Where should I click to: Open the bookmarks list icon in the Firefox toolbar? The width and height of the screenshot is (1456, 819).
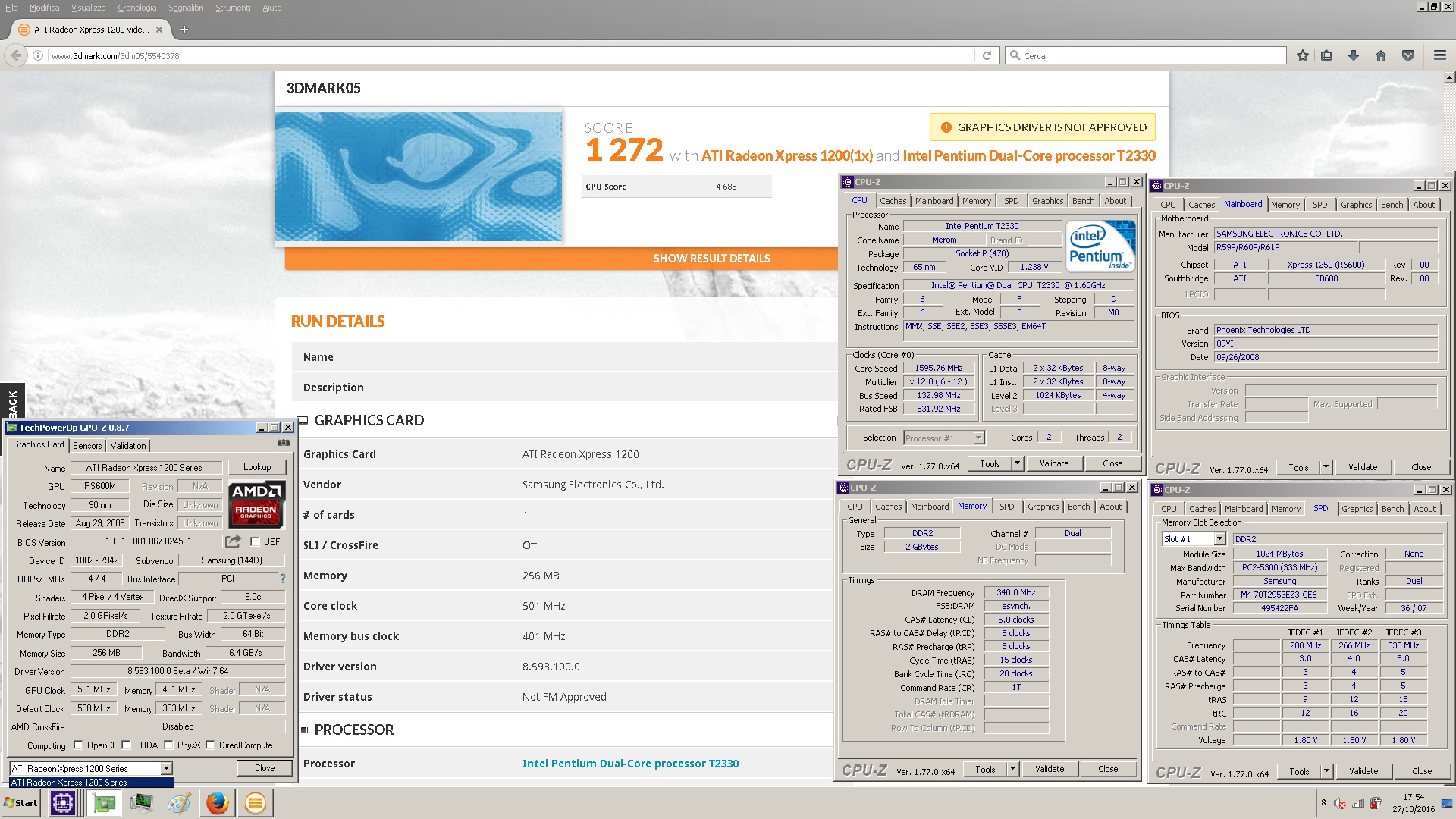pyautogui.click(x=1326, y=55)
